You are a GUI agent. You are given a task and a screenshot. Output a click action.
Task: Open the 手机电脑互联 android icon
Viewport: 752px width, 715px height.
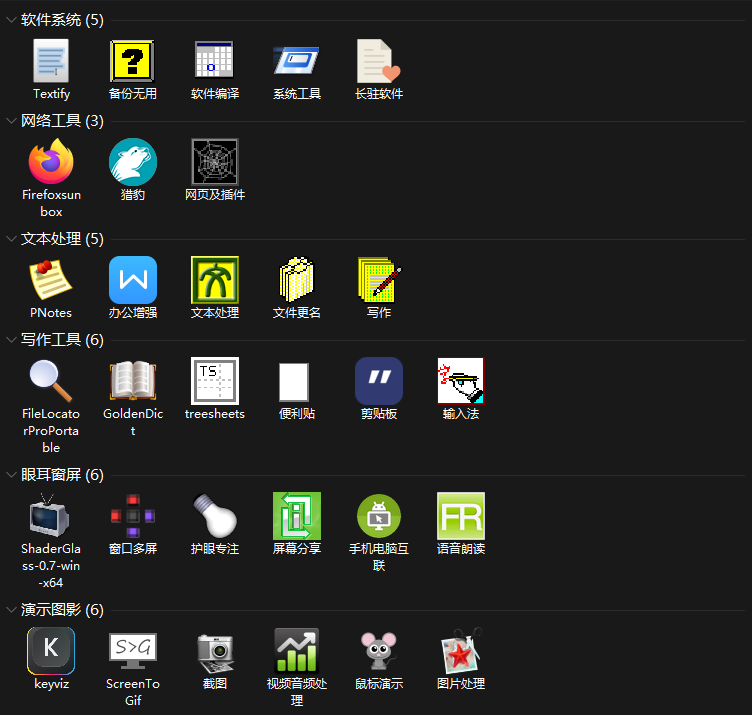[379, 516]
